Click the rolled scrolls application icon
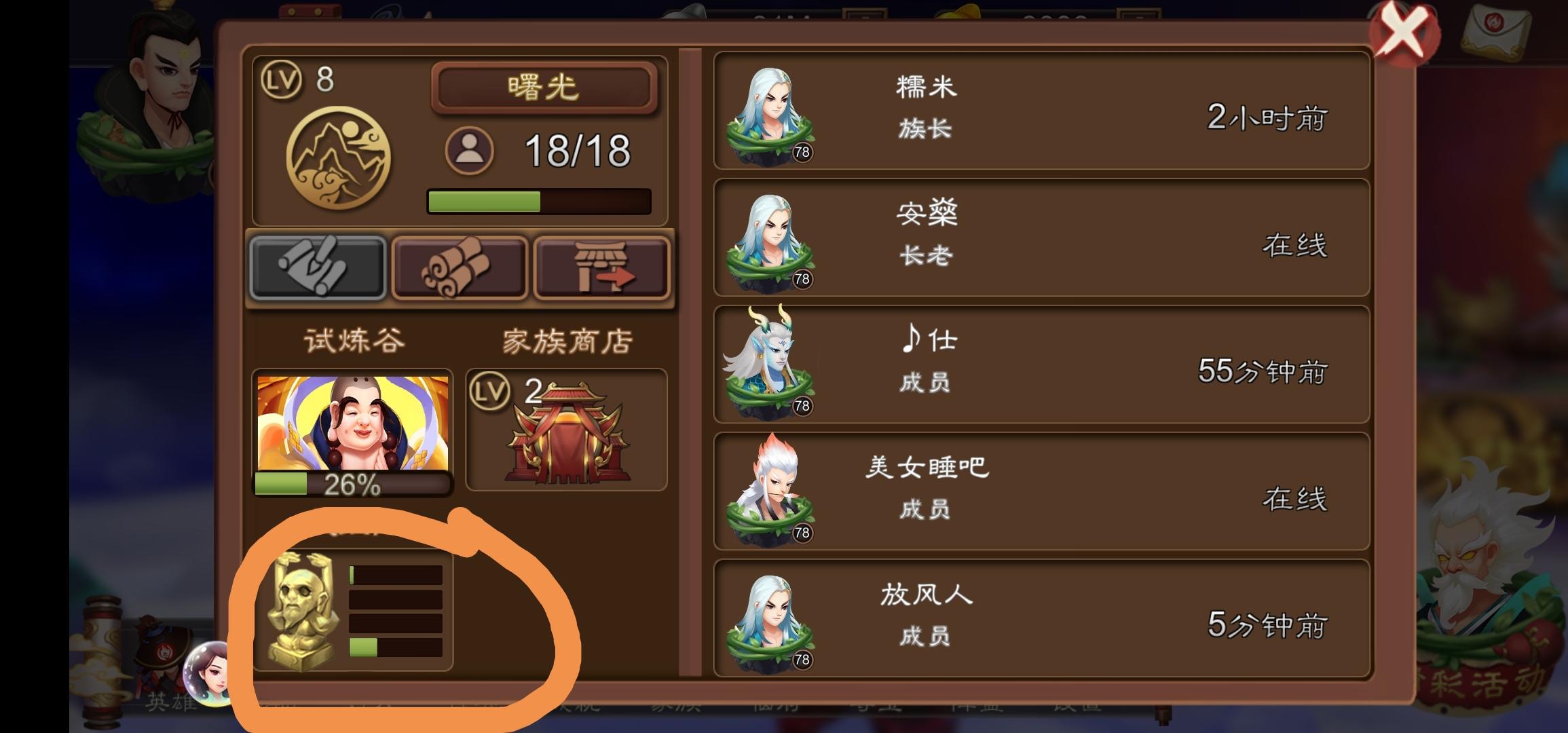Screen dimensions: 1568x733 point(460,268)
